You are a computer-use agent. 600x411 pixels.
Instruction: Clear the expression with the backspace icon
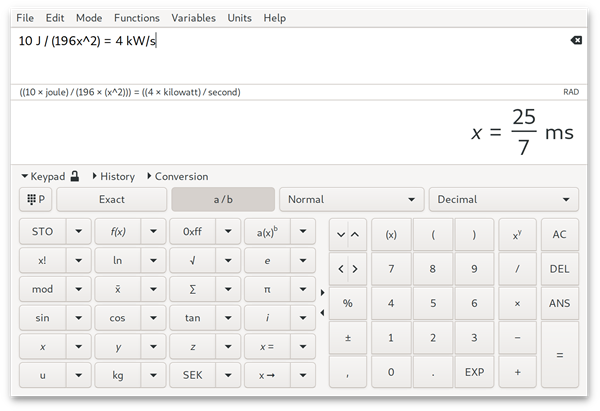coord(575,40)
